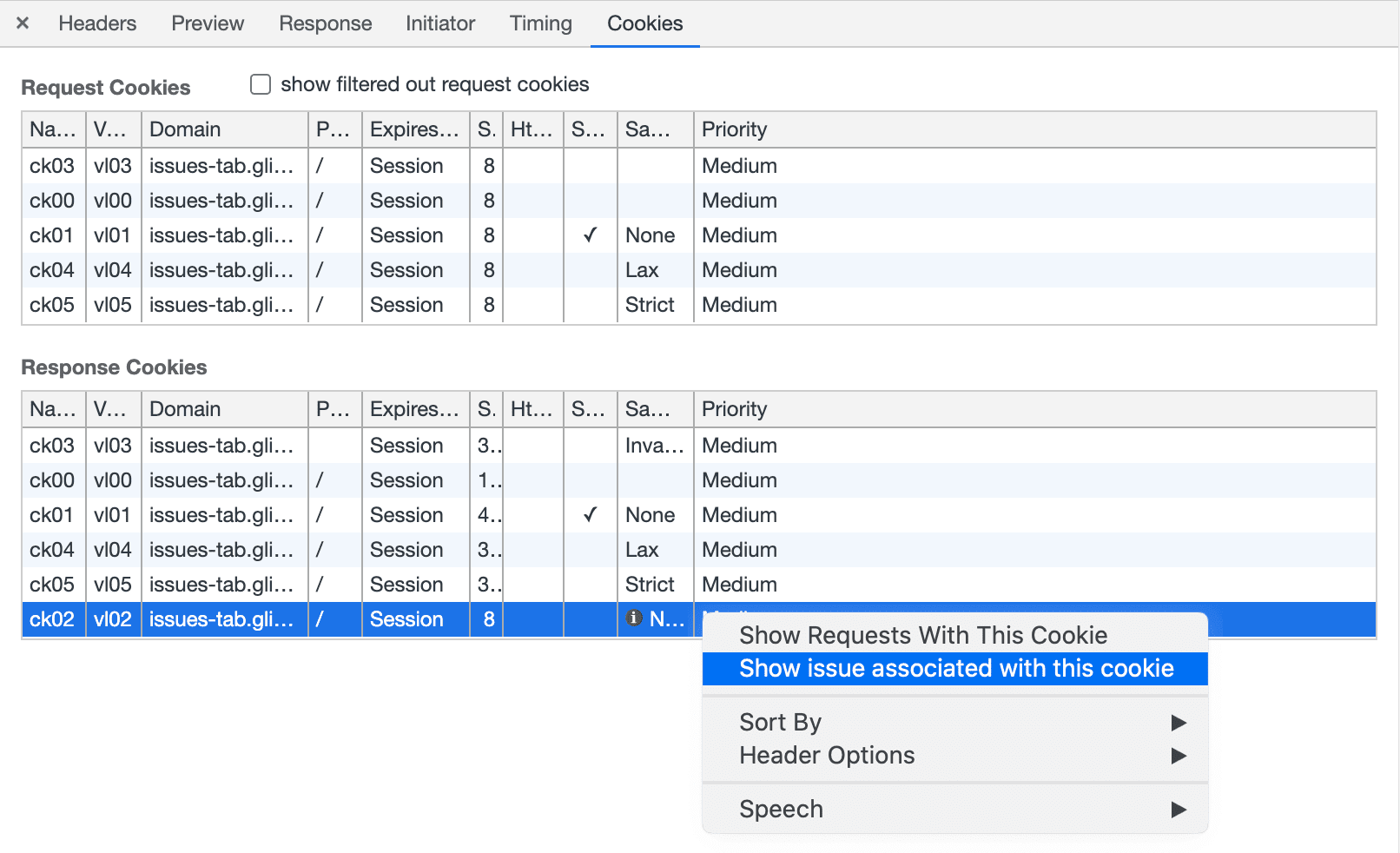Enable show filtered out request cookies
The image size is (1400, 853).
click(x=261, y=83)
